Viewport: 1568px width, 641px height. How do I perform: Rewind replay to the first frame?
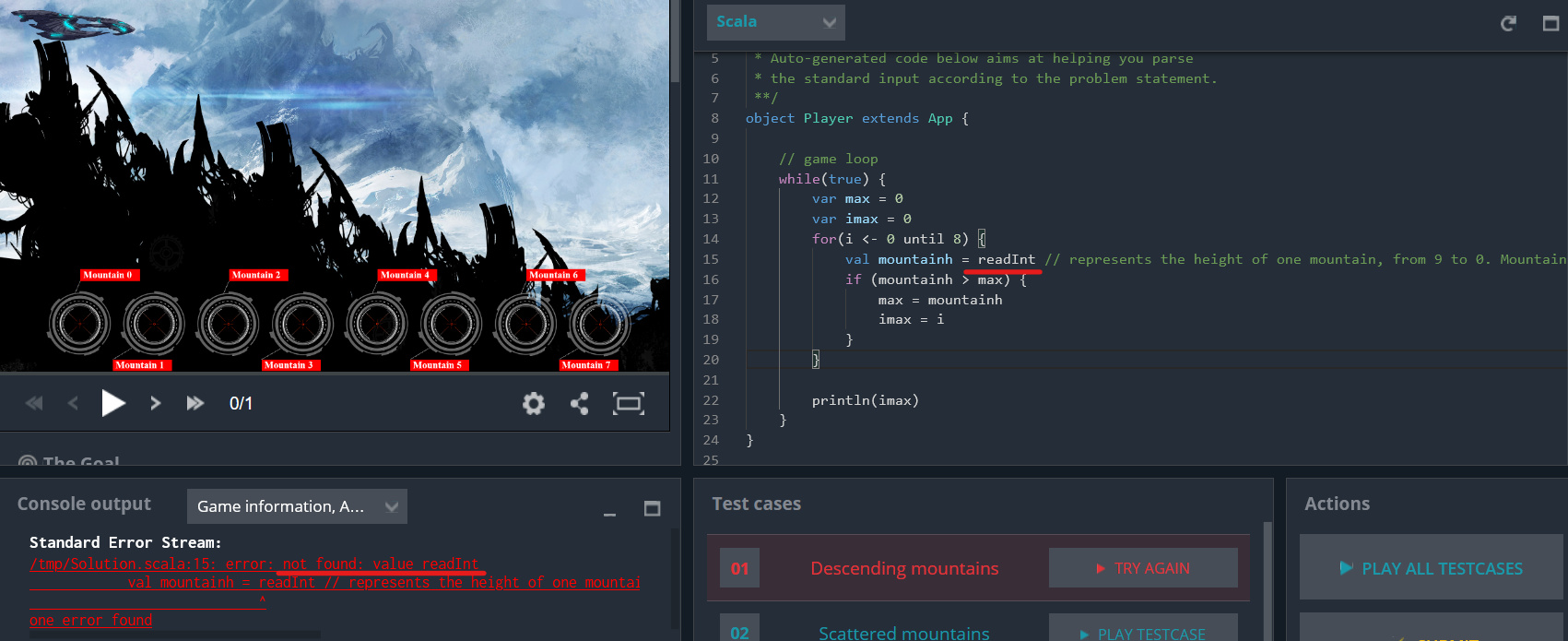point(34,403)
